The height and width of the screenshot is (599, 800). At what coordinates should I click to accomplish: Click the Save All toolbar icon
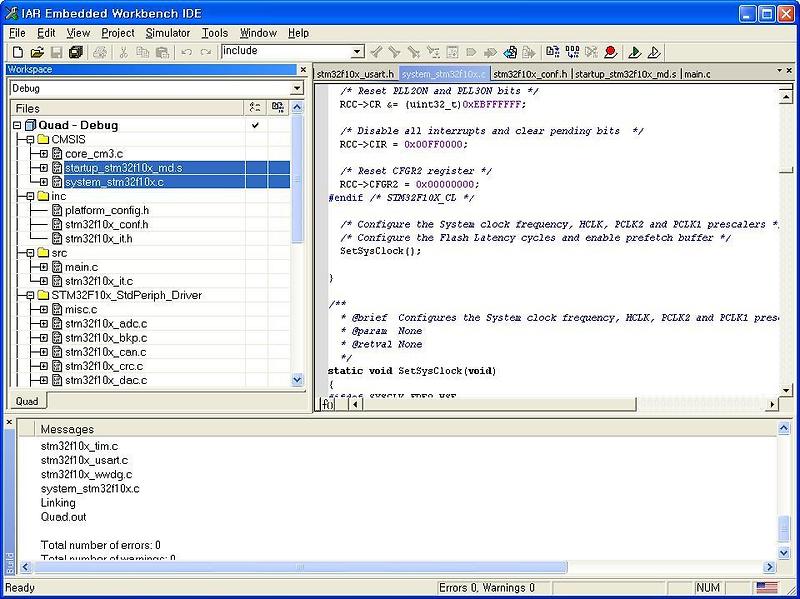point(76,52)
